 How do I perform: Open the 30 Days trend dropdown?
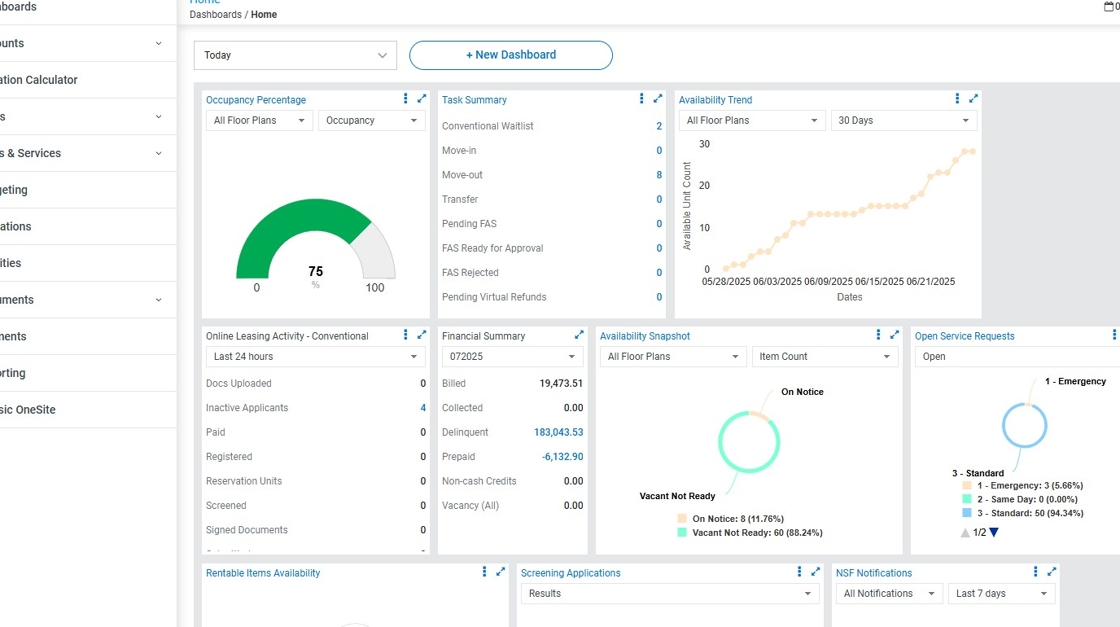904,121
